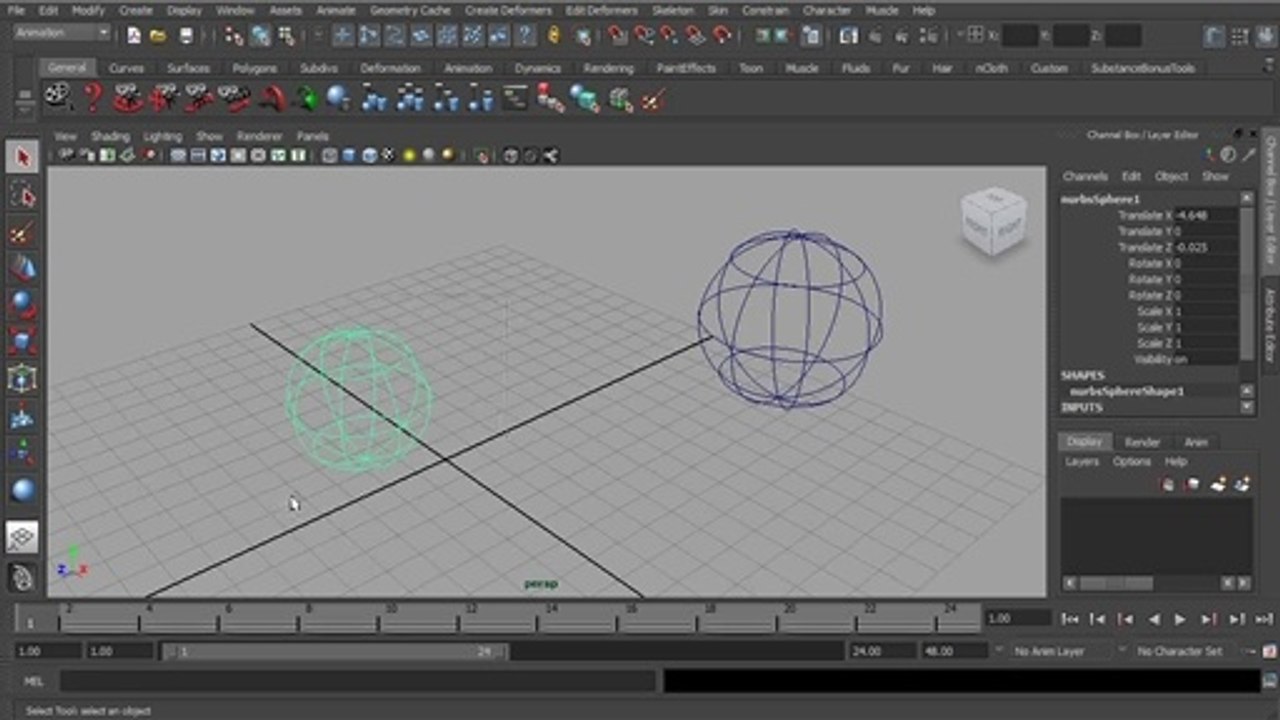
Task: Switch to the Render layer tab
Action: pos(1143,442)
